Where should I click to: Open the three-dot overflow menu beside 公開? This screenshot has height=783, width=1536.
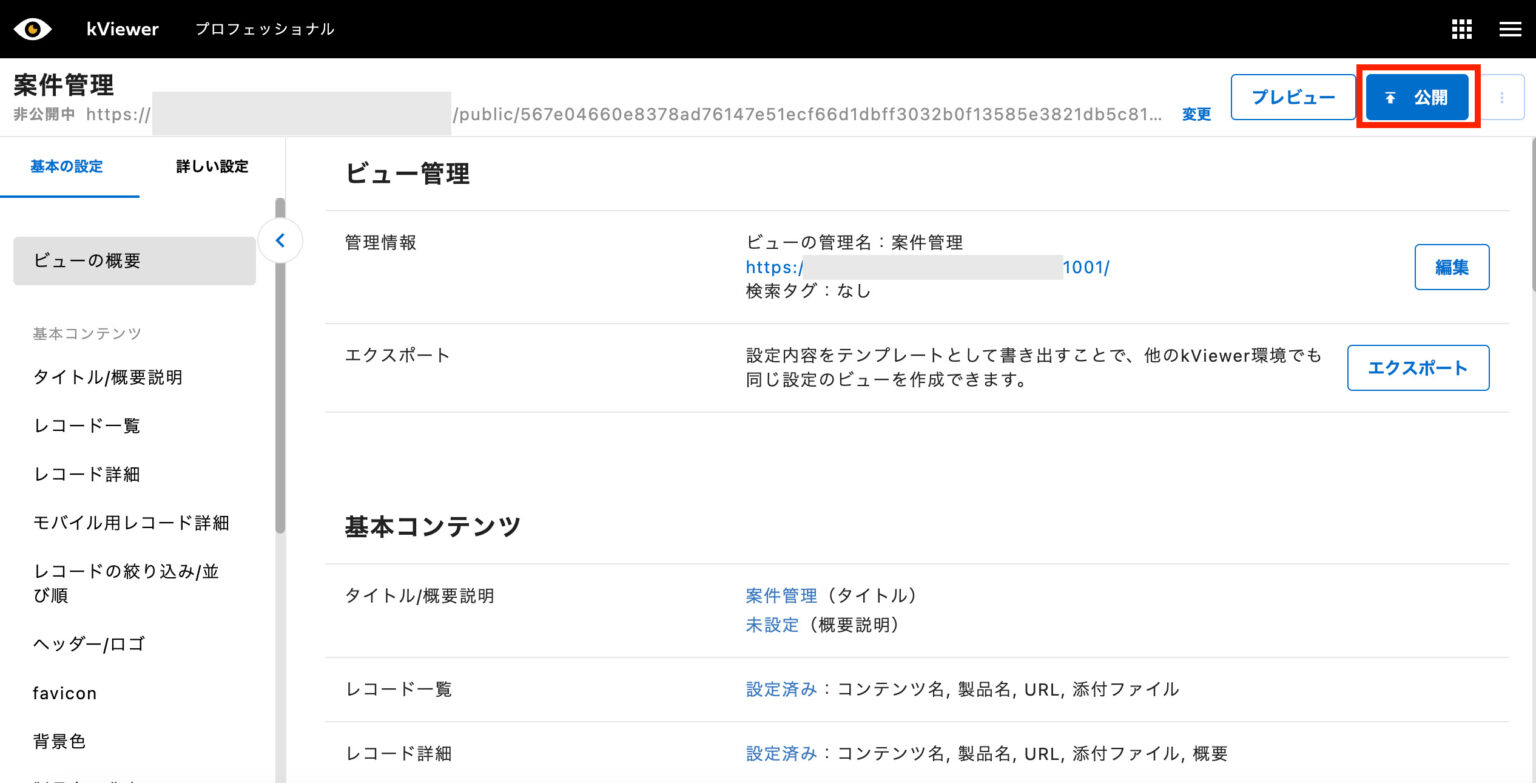[x=1502, y=97]
